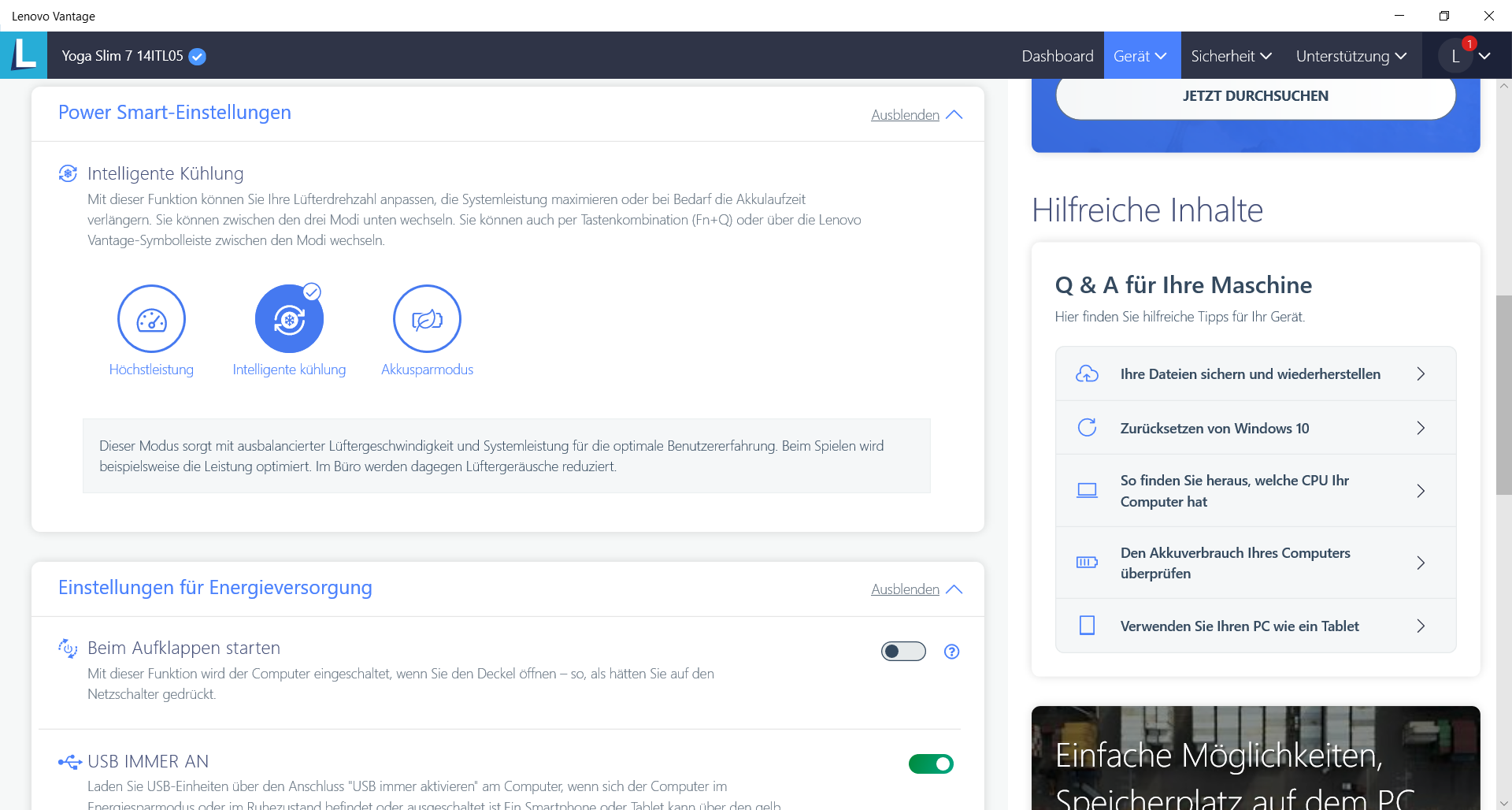This screenshot has height=810, width=1512.
Task: Minimize the Lenovo Vantage window
Action: pos(1399,16)
